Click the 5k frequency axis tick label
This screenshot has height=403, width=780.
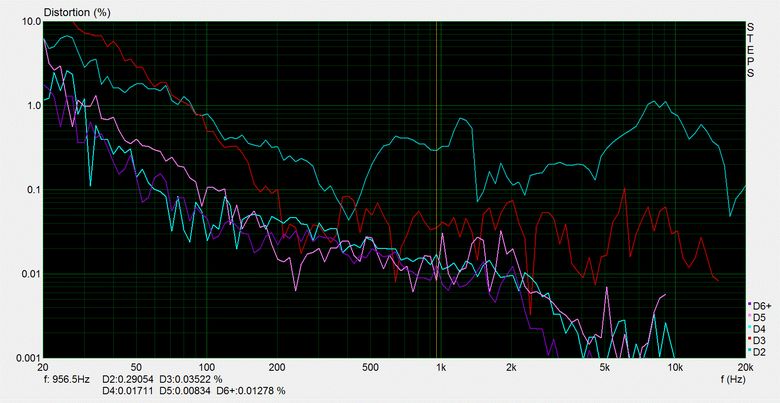[604, 368]
